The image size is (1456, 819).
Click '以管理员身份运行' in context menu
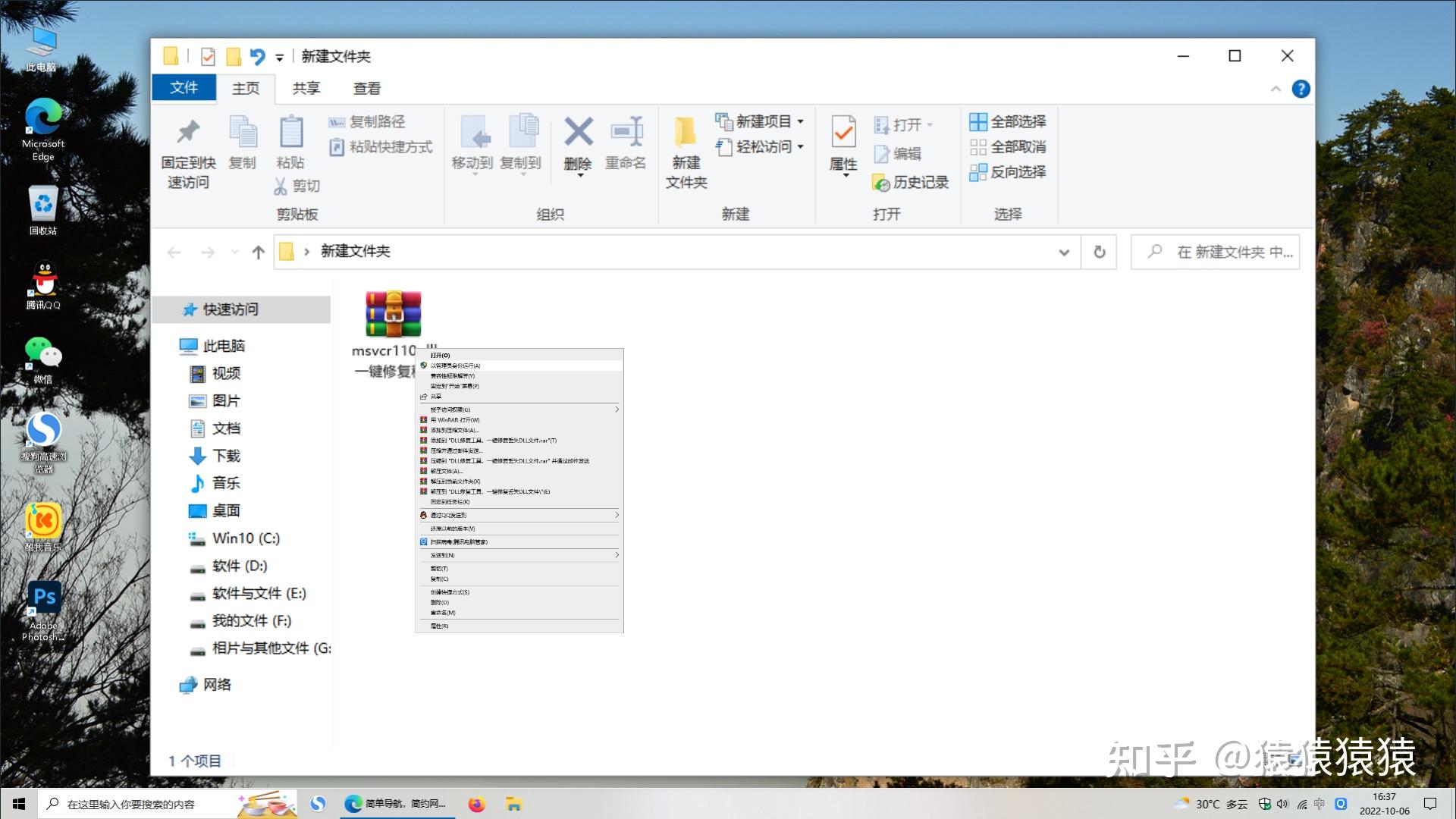point(456,366)
